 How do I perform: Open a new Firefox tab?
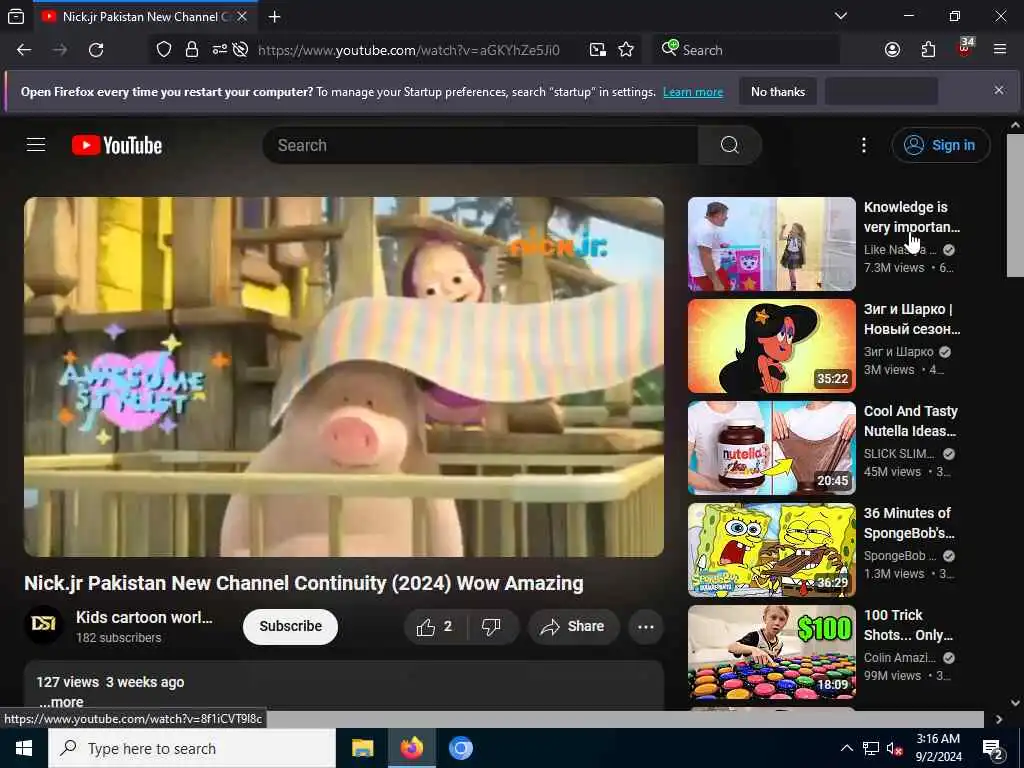tap(275, 17)
